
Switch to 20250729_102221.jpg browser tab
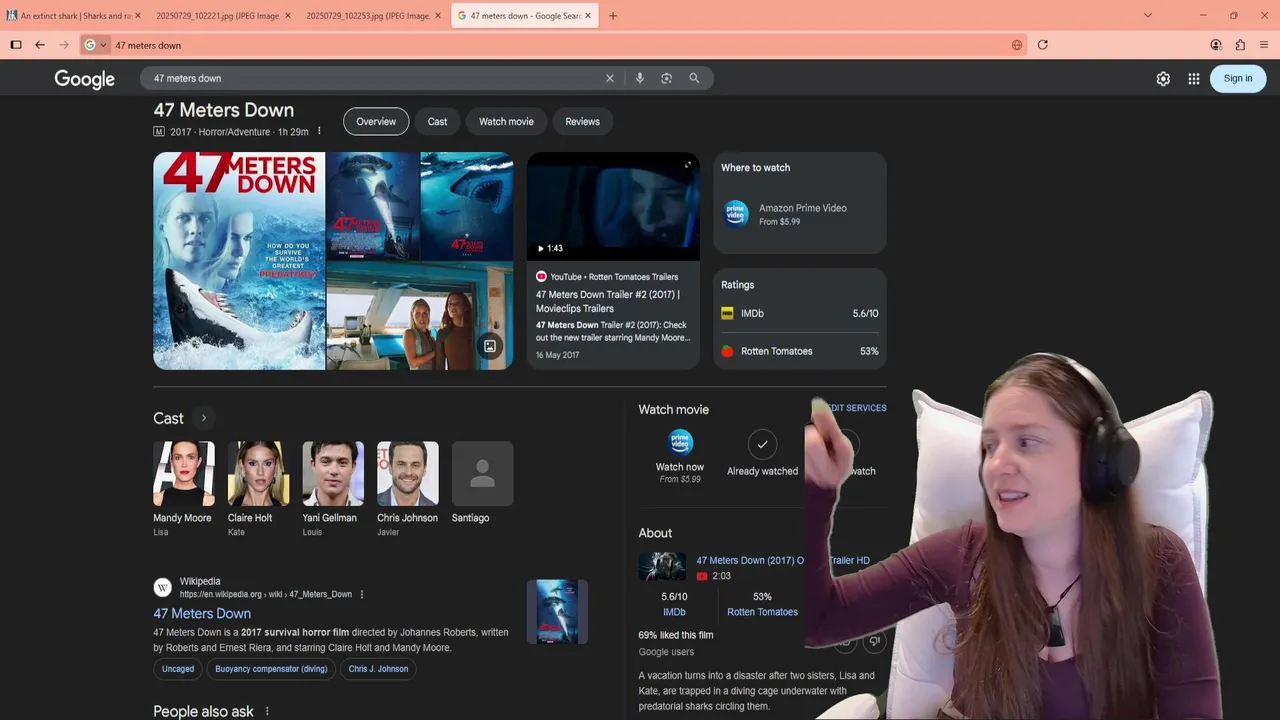click(x=222, y=15)
